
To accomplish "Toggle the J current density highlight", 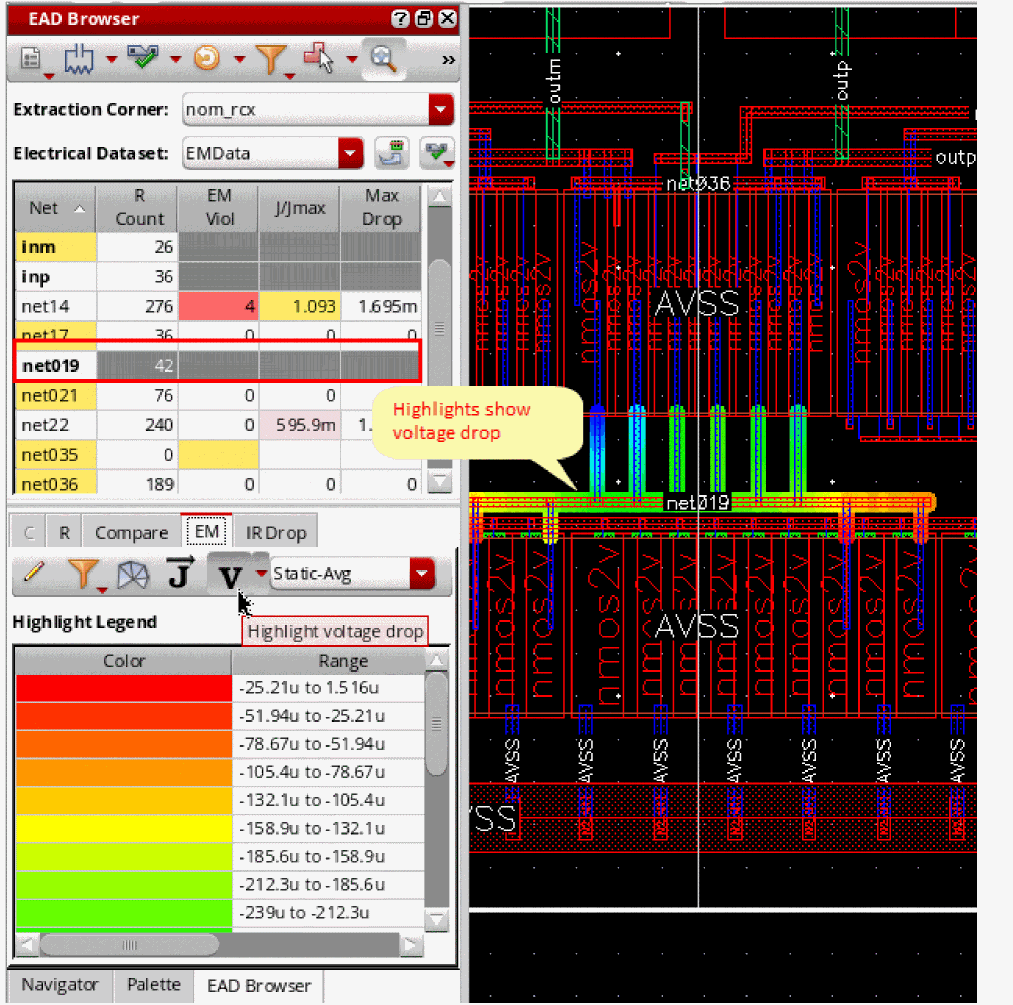I will 179,575.
